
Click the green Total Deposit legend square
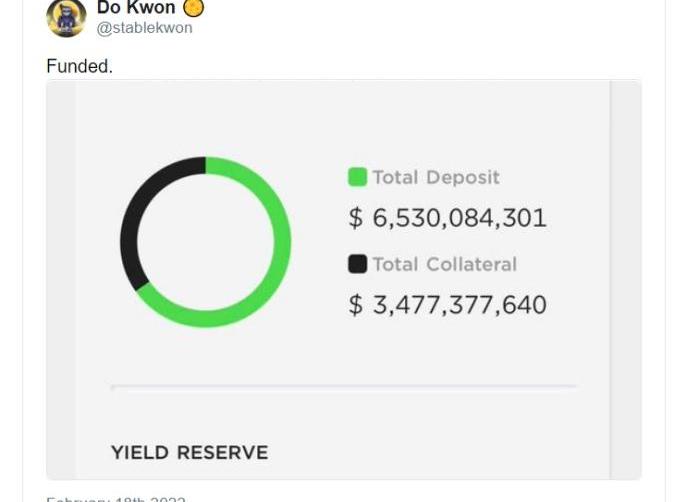click(x=357, y=177)
